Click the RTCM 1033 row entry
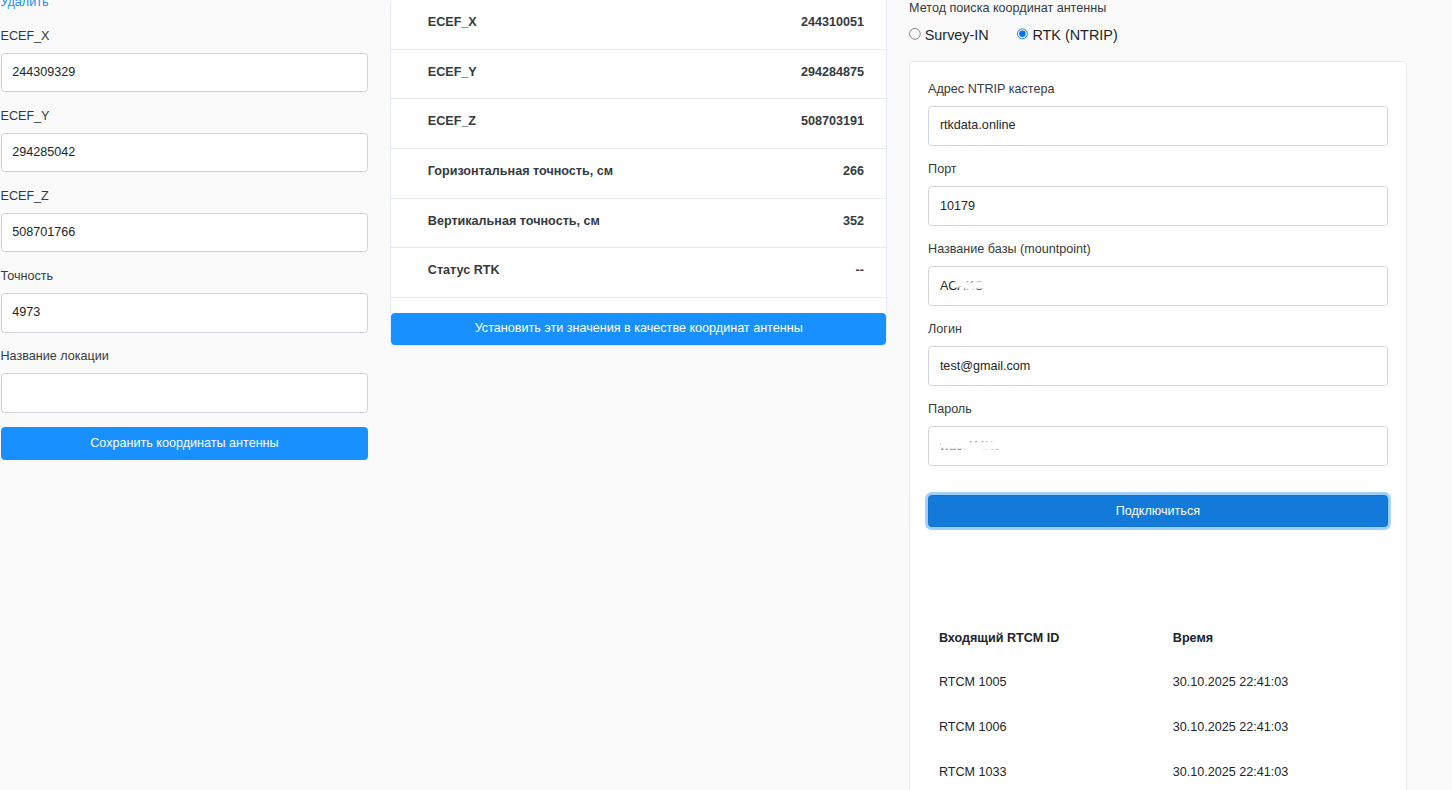1452x790 pixels. coord(1157,772)
